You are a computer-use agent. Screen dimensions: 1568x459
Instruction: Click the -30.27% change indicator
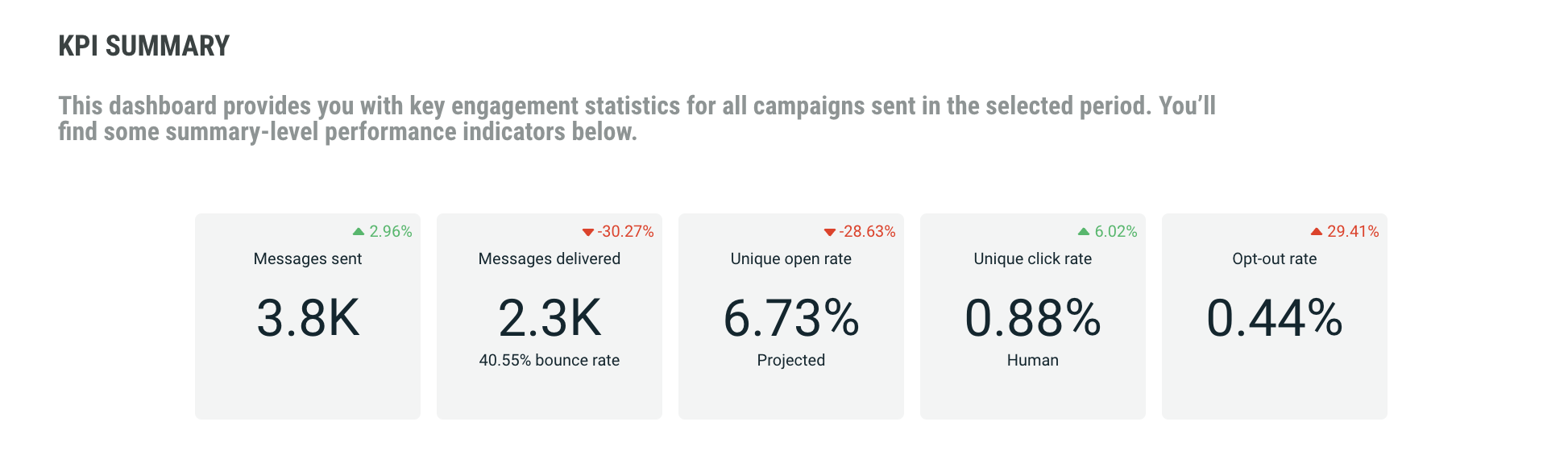click(x=626, y=232)
